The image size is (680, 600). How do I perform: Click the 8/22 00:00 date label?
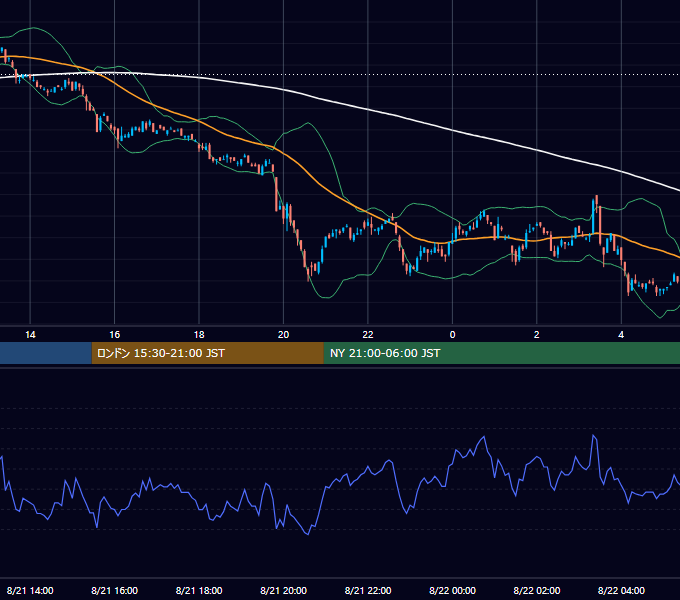point(452,590)
